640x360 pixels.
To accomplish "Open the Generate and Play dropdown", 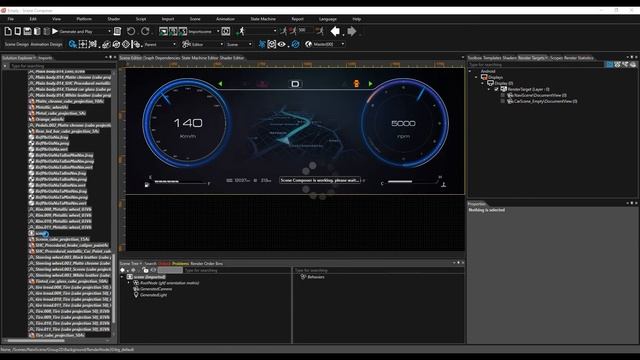I will click(x=109, y=31).
